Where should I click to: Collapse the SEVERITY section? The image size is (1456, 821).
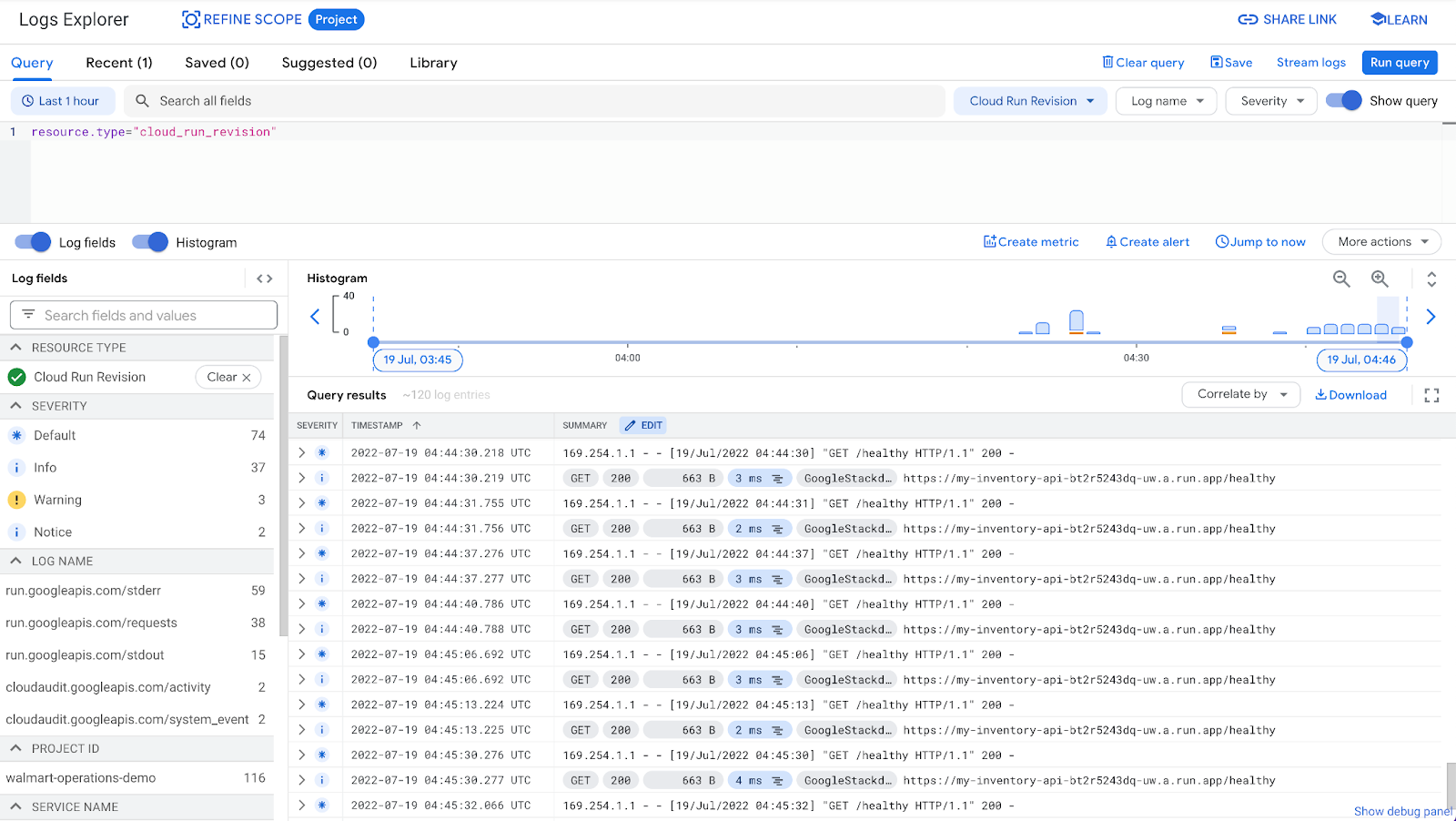16,406
